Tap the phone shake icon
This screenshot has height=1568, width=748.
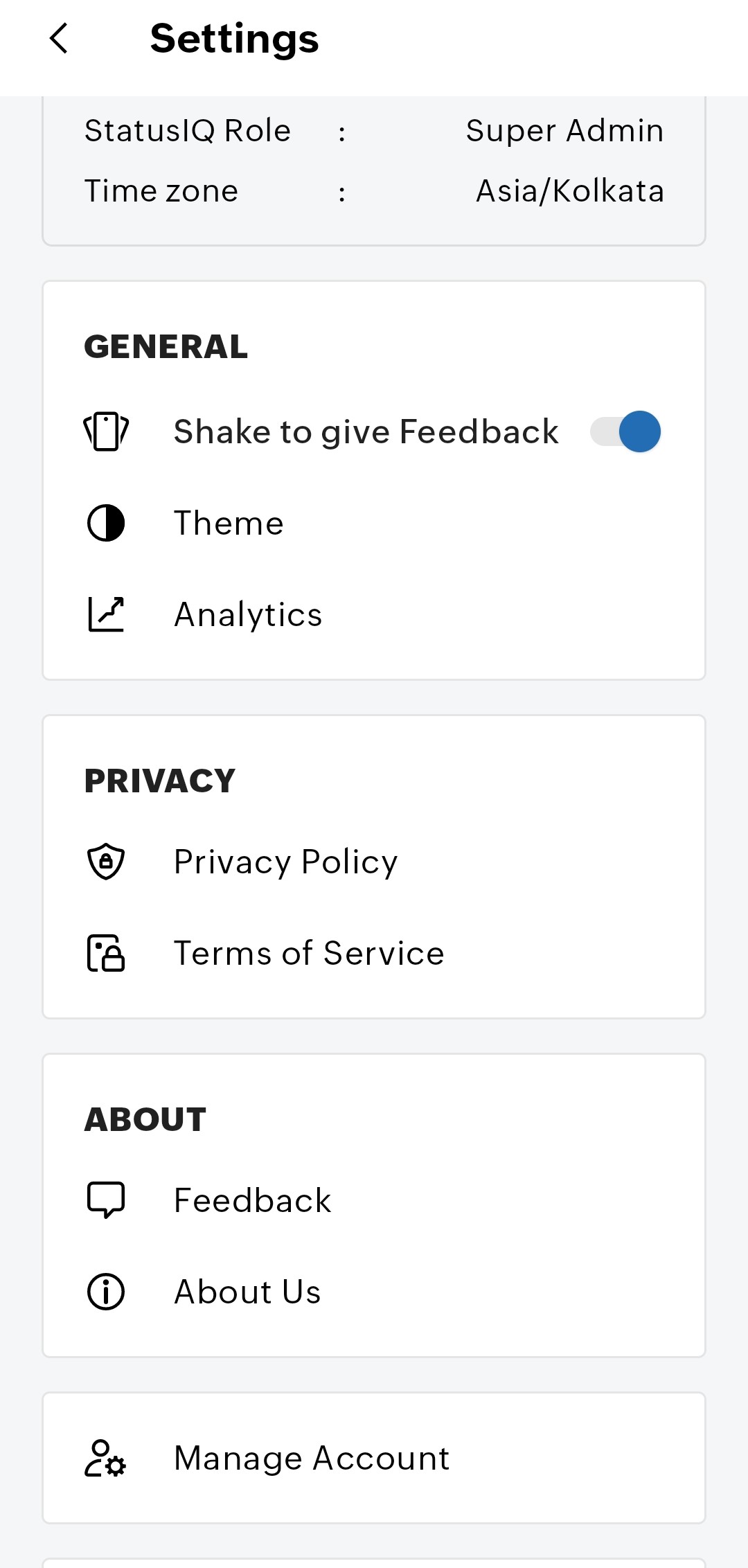[106, 431]
